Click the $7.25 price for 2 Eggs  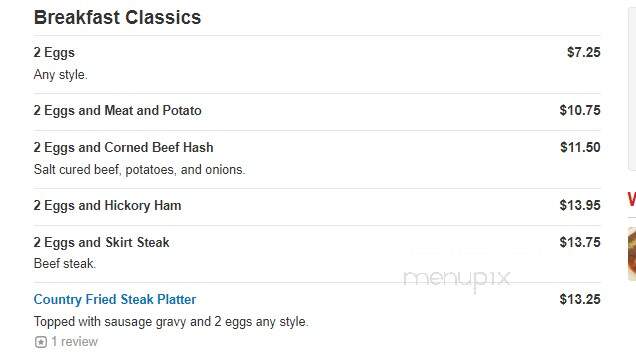coord(583,52)
